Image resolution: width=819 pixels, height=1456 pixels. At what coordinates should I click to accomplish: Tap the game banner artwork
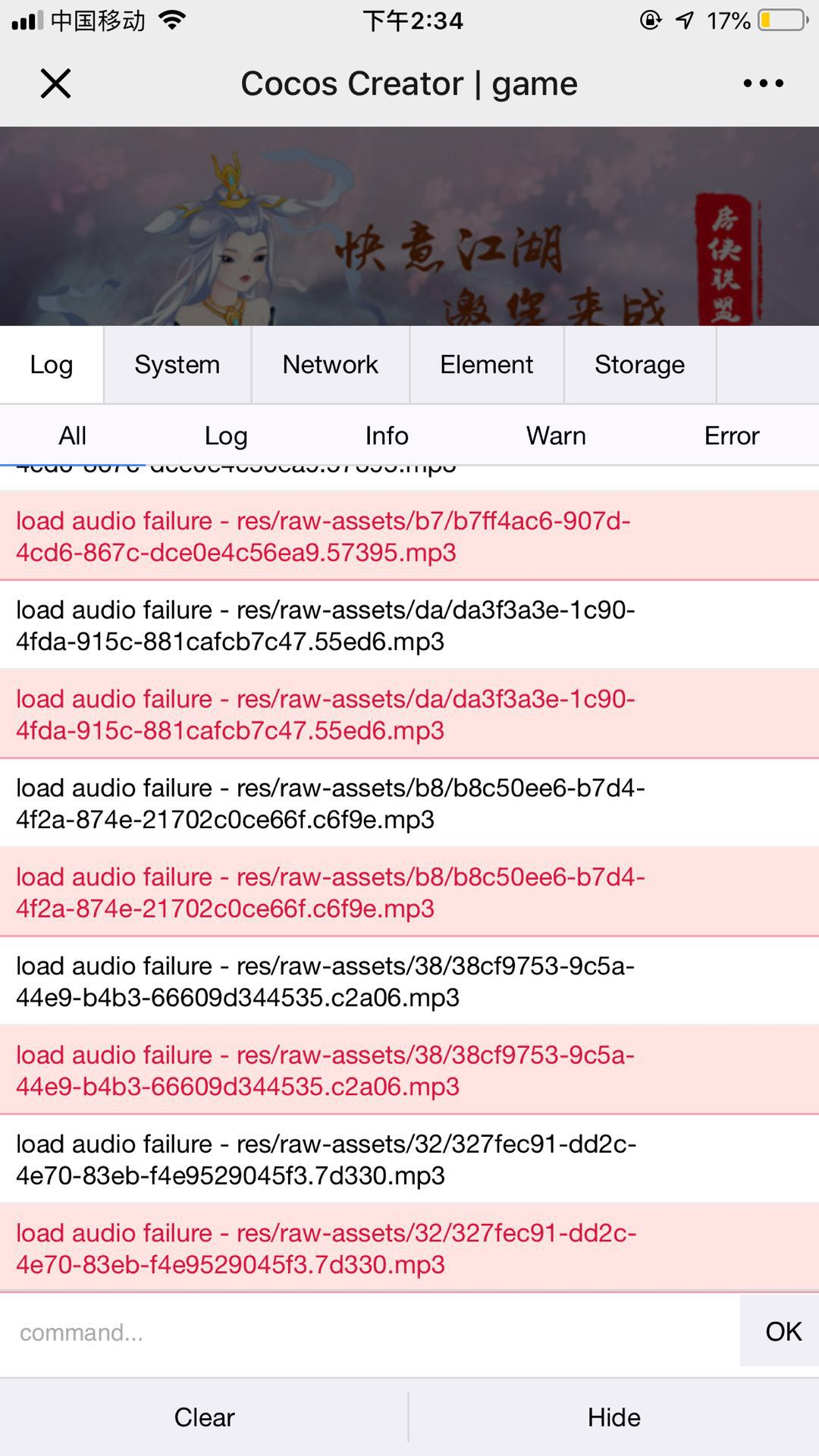[x=409, y=226]
